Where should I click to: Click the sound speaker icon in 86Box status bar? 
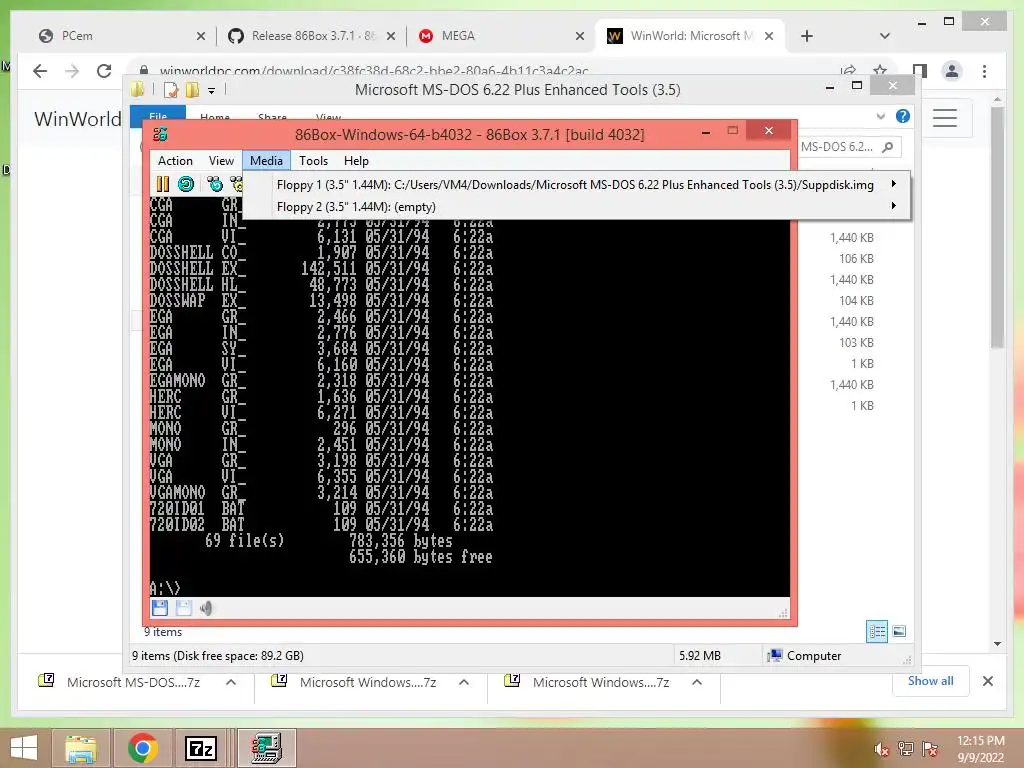pos(206,609)
